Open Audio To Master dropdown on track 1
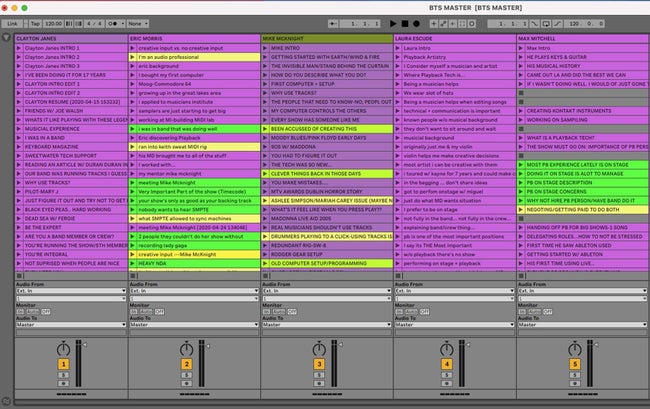The image size is (650, 409). click(71, 325)
